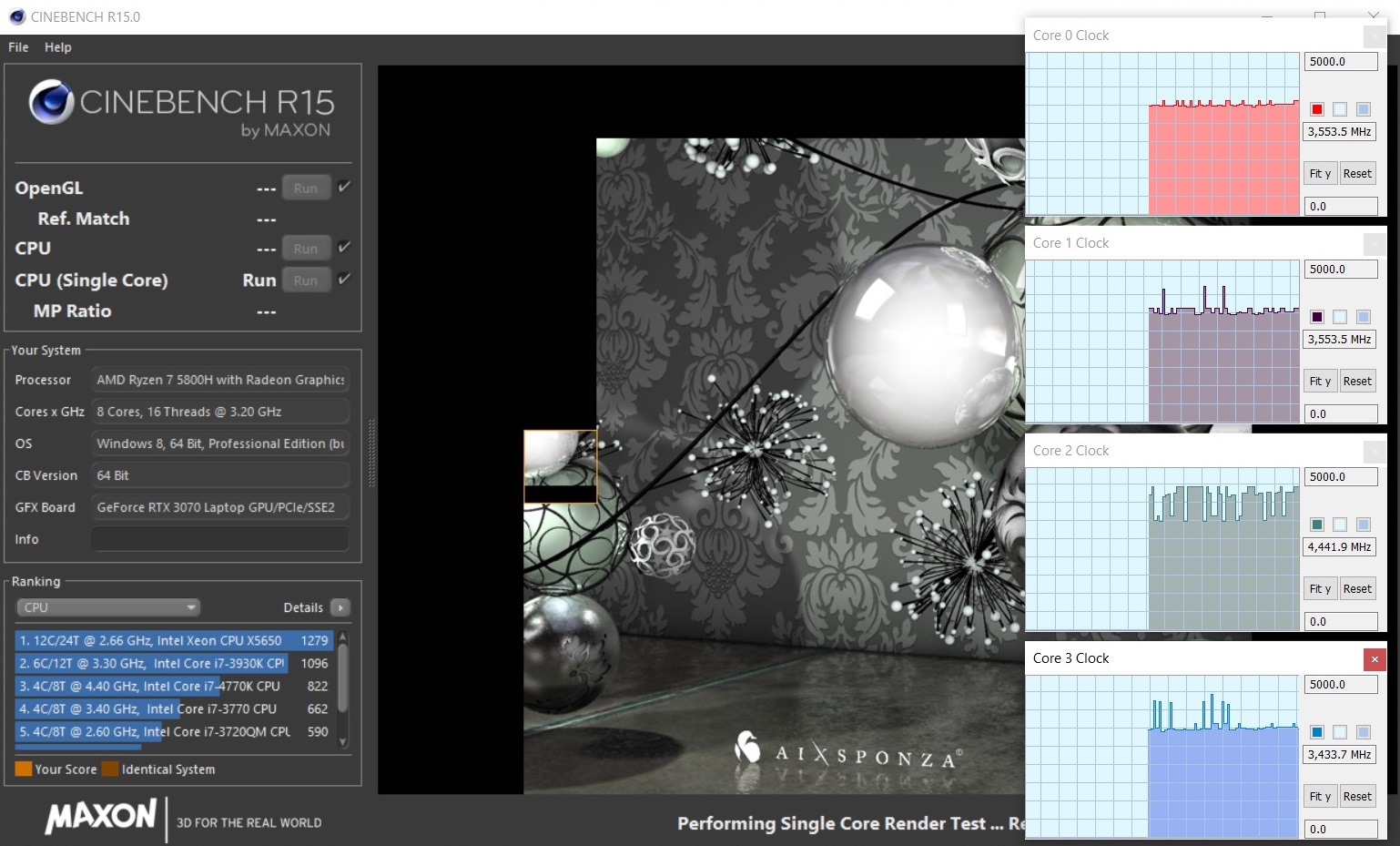Screen dimensions: 1400x846
Task: Click the Core 3 Clock maximum value field
Action: pyautogui.click(x=1341, y=685)
